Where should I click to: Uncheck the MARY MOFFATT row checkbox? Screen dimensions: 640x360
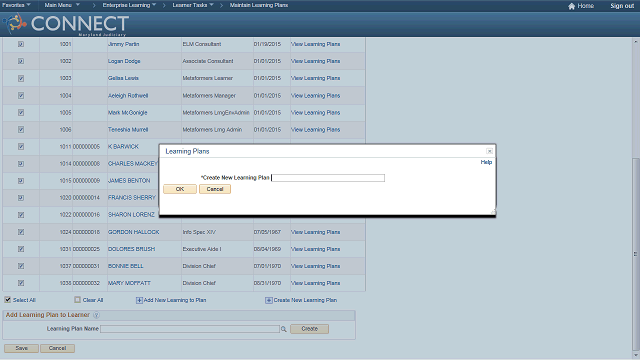click(21, 283)
